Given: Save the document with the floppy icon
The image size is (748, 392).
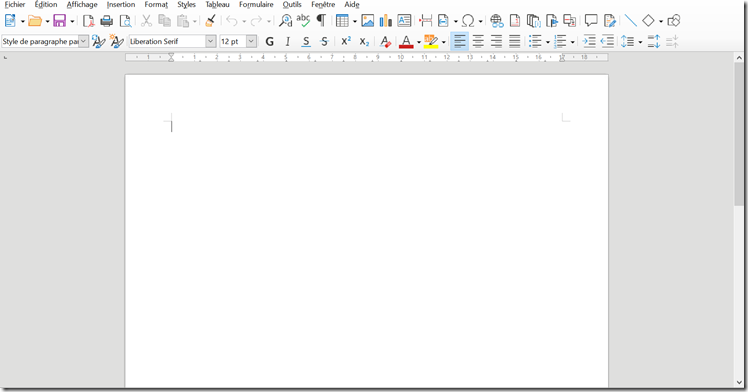Looking at the screenshot, I should pos(60,21).
